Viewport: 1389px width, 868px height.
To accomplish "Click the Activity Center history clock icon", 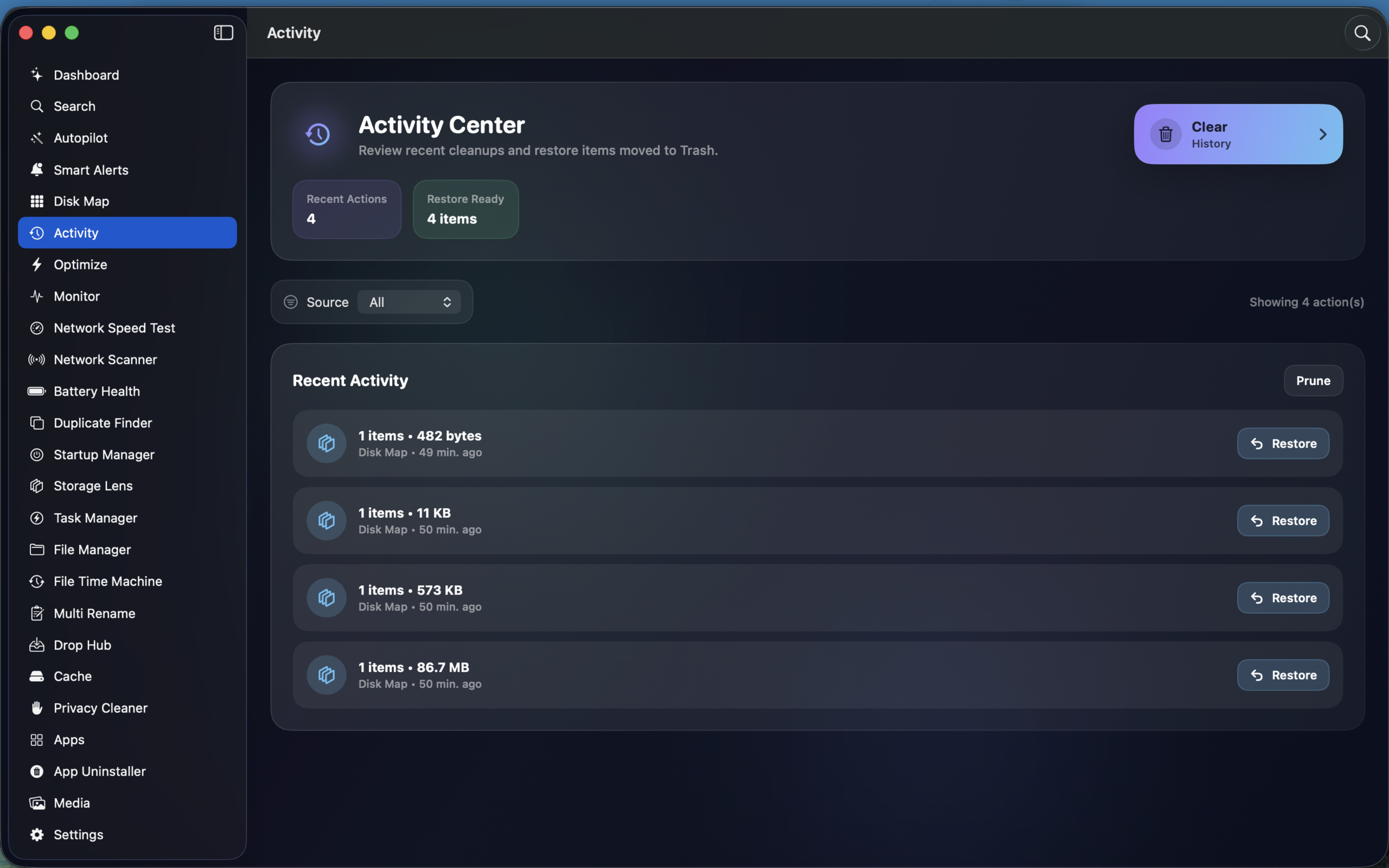I will click(317, 135).
